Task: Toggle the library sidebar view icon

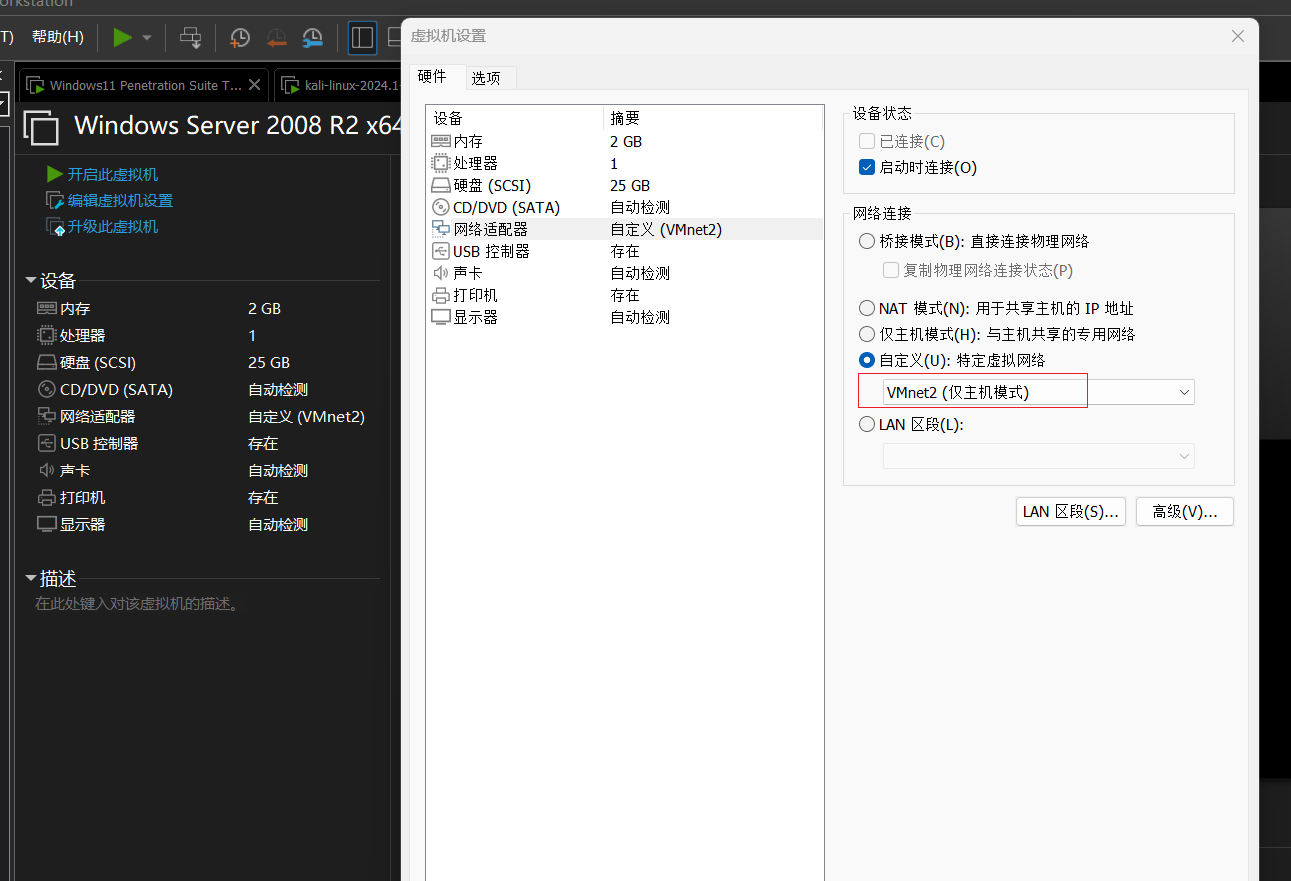Action: pos(362,38)
